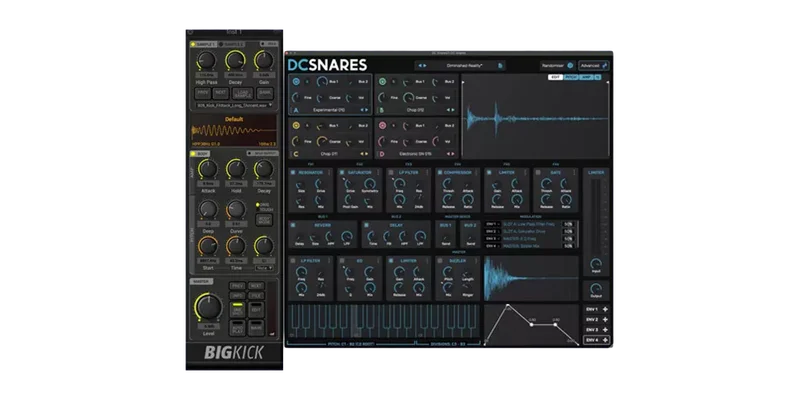Go to next sample in slot D

tap(452, 154)
